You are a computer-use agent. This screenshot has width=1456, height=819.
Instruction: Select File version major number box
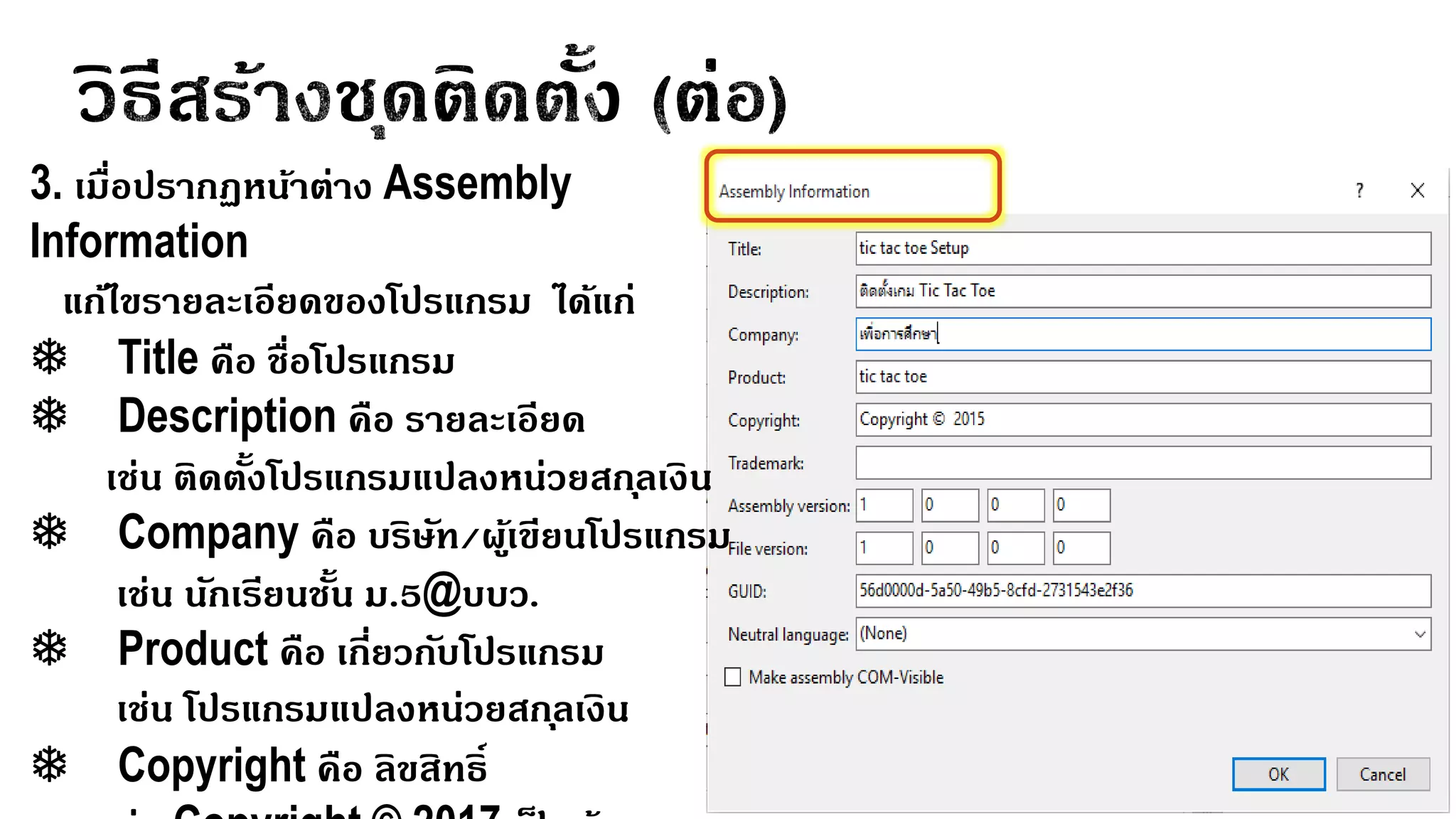884,548
